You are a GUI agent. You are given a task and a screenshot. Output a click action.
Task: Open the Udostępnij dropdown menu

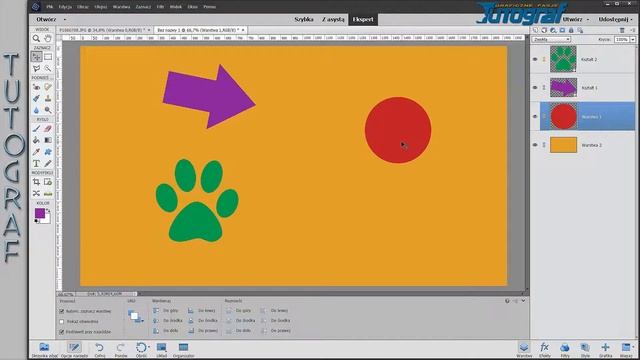coord(616,19)
